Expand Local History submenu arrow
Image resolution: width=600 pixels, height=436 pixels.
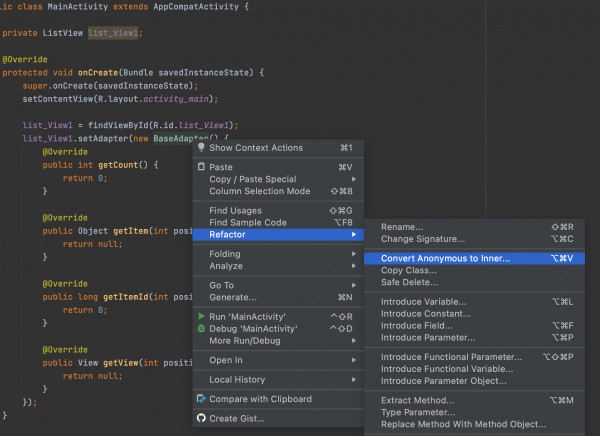point(354,379)
